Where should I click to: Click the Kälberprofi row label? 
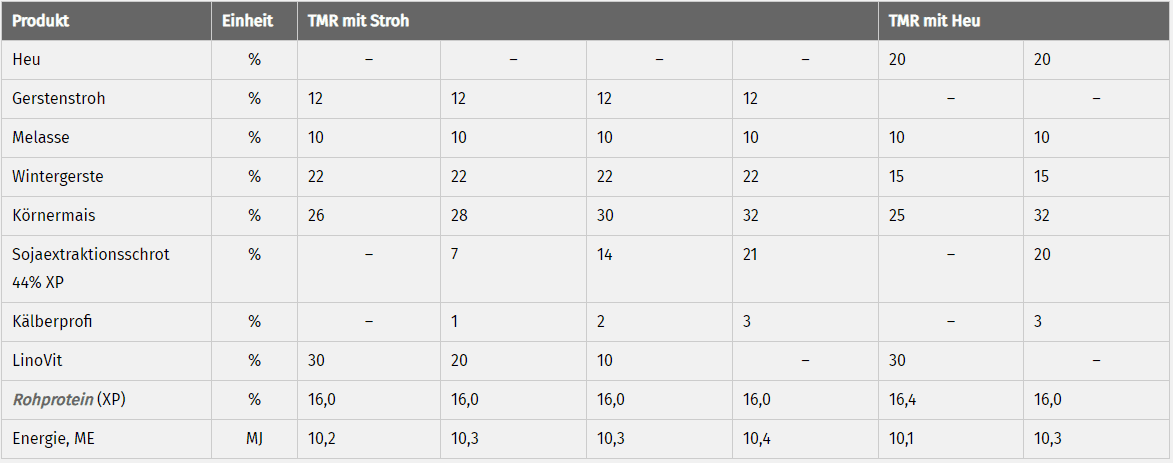[x=52, y=322]
